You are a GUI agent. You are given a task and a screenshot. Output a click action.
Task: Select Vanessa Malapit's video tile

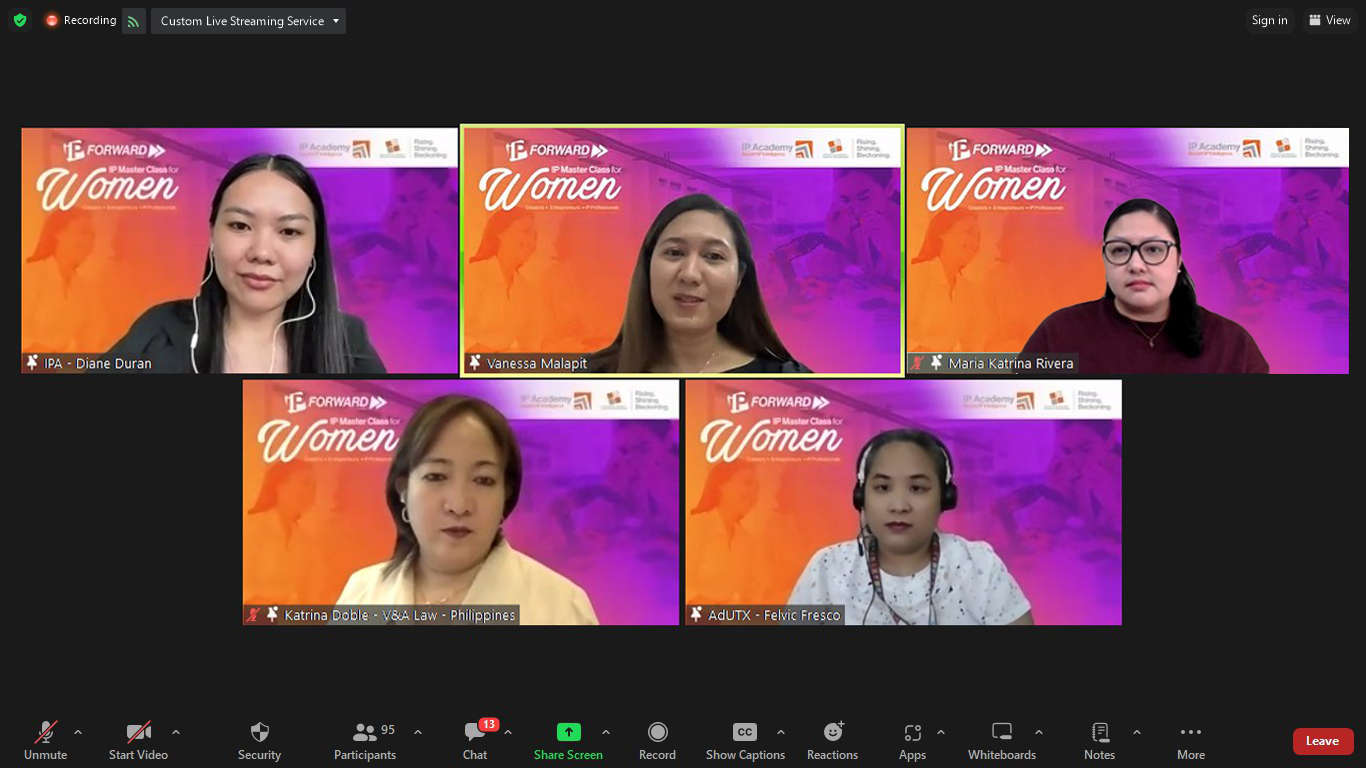[681, 250]
